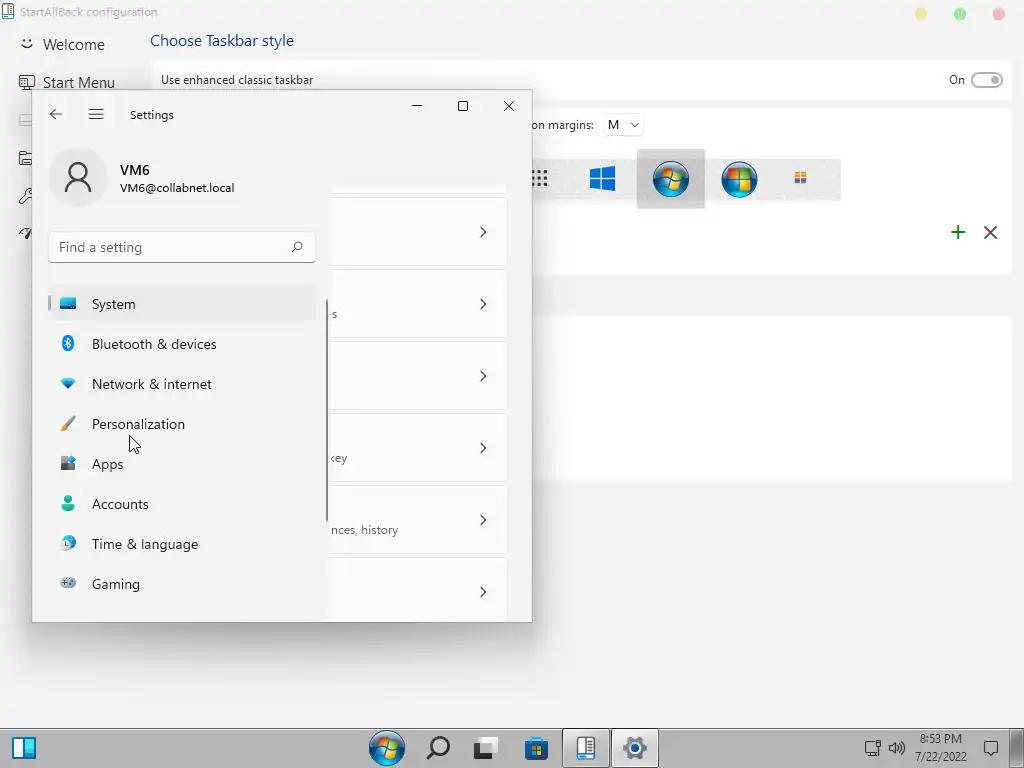The image size is (1024, 768).
Task: Go to Time & language settings
Action: [x=182, y=544]
